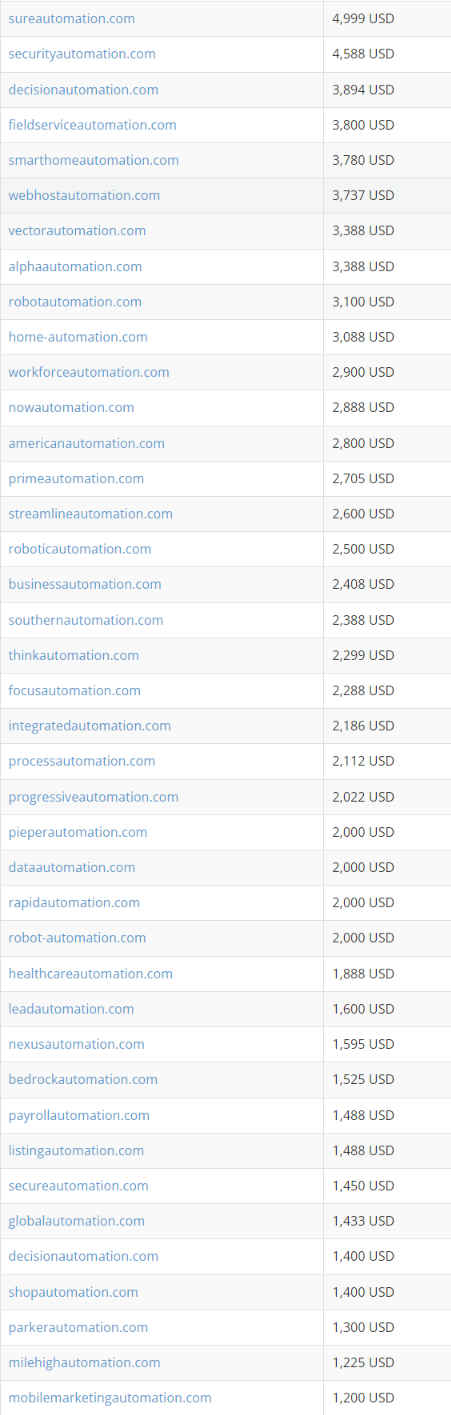Click thinkautomation.com domain

pyautogui.click(x=74, y=655)
